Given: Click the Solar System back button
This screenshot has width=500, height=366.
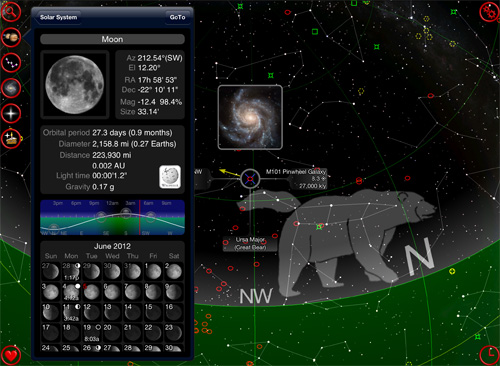Looking at the screenshot, I should [58, 17].
